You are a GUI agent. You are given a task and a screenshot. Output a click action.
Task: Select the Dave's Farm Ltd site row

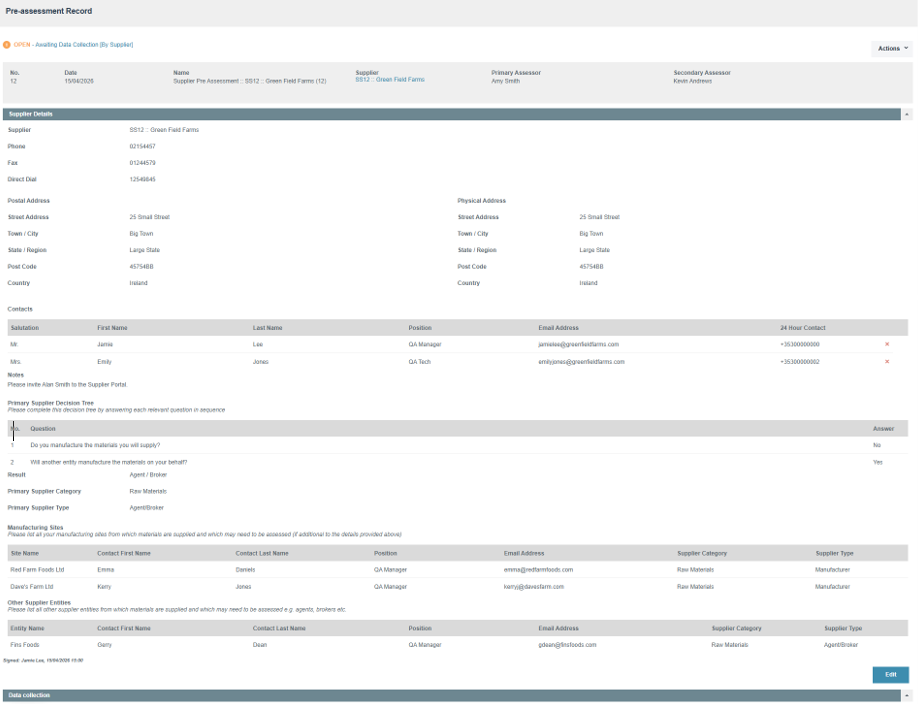click(458, 586)
